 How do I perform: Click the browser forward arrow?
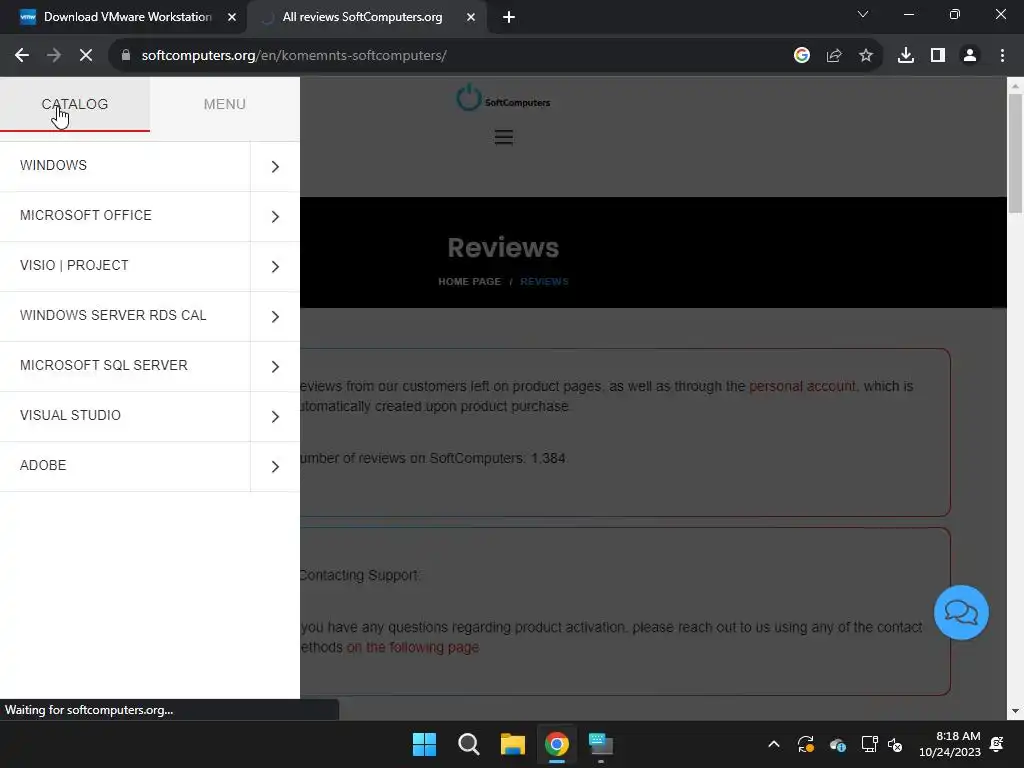pos(54,56)
